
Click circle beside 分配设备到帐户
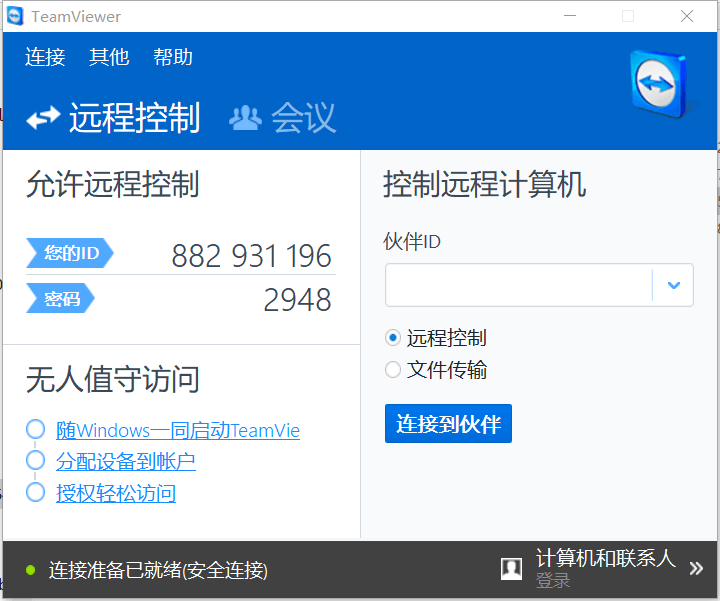[x=35, y=461]
